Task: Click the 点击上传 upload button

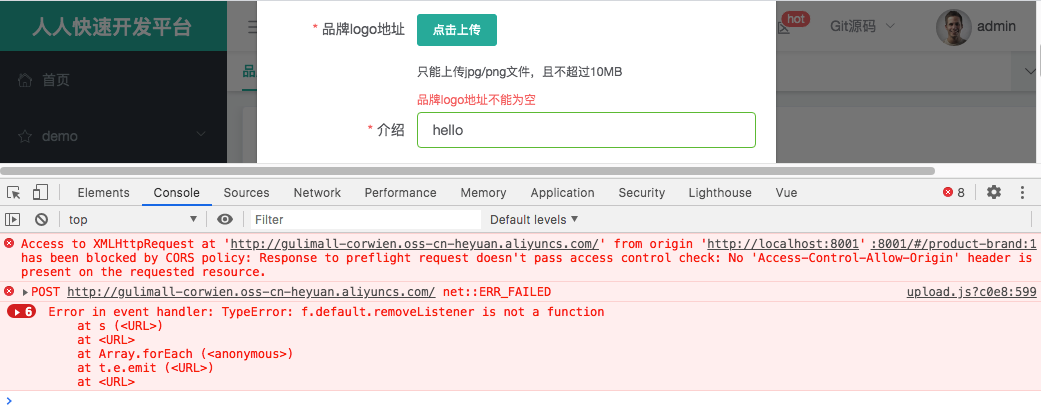Action: click(457, 30)
